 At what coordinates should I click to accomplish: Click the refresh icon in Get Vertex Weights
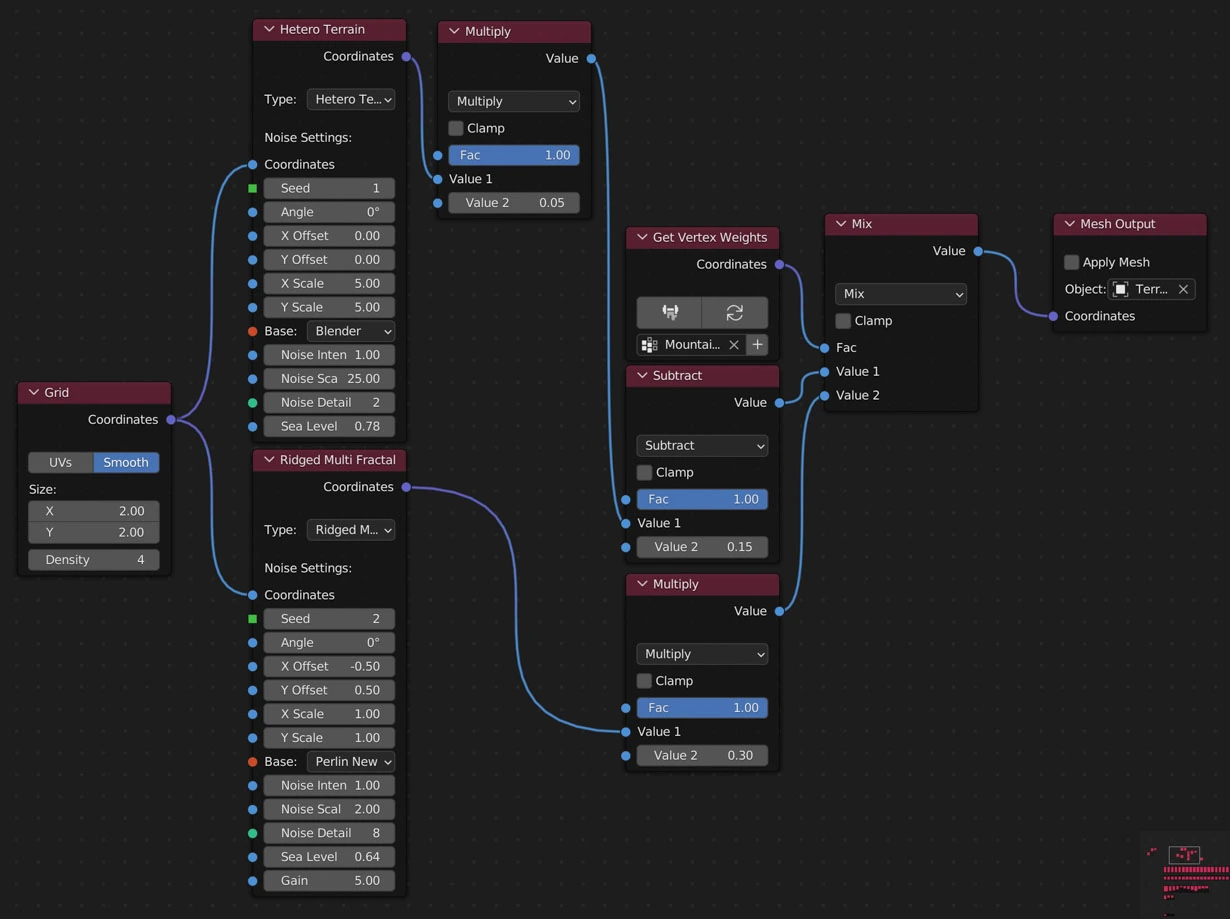[x=735, y=312]
